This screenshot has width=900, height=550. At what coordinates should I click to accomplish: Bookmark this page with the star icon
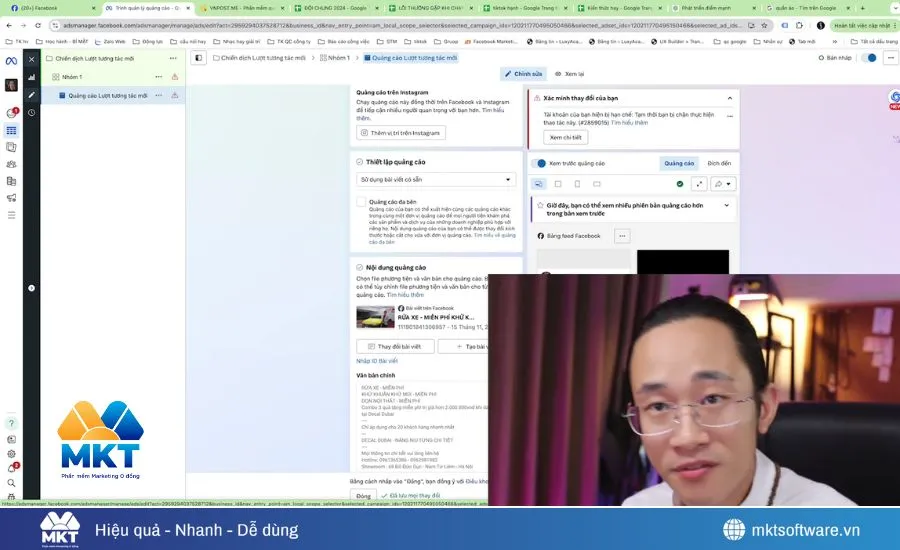(764, 25)
